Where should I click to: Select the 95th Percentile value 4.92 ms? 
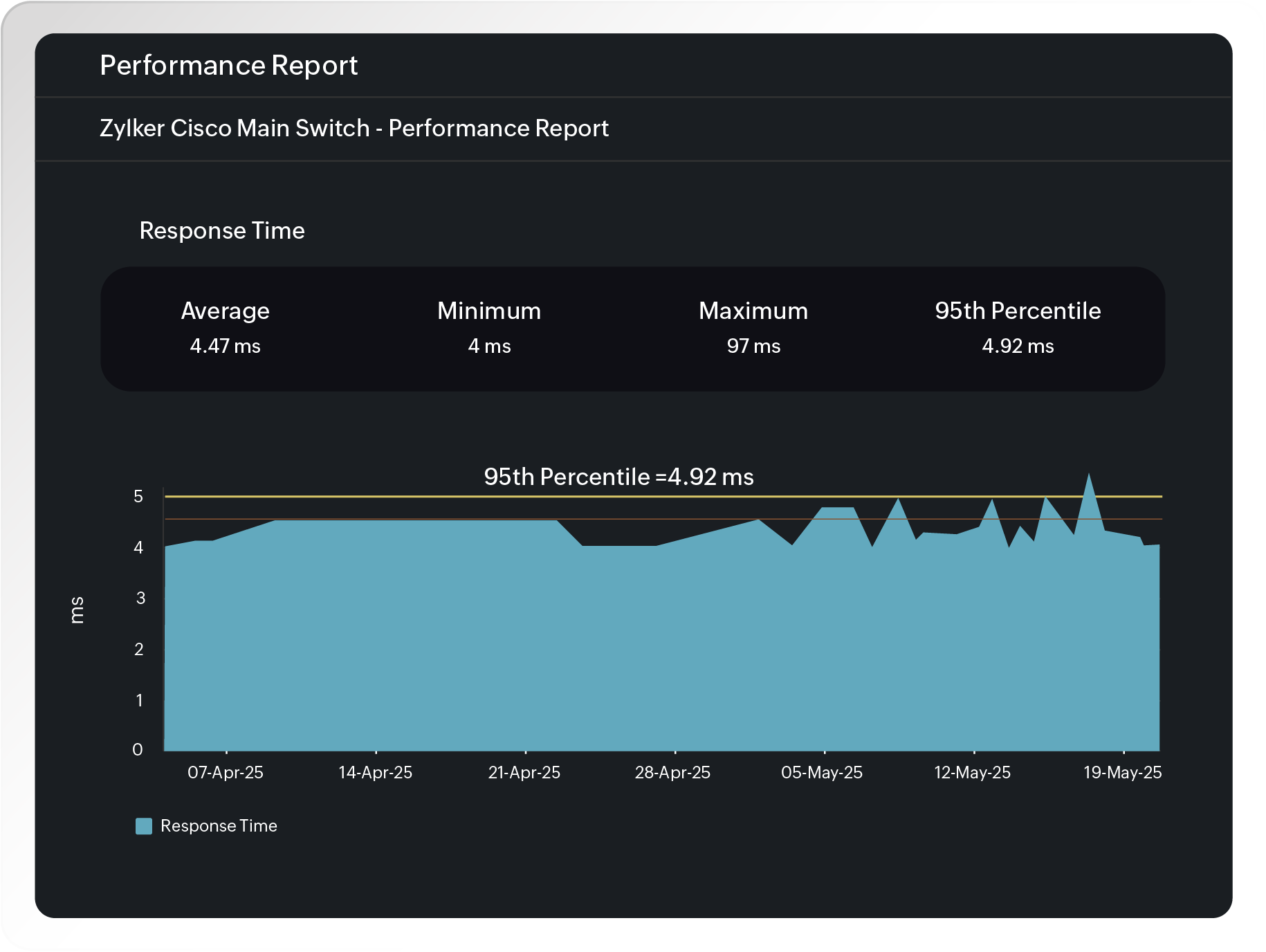click(1018, 346)
